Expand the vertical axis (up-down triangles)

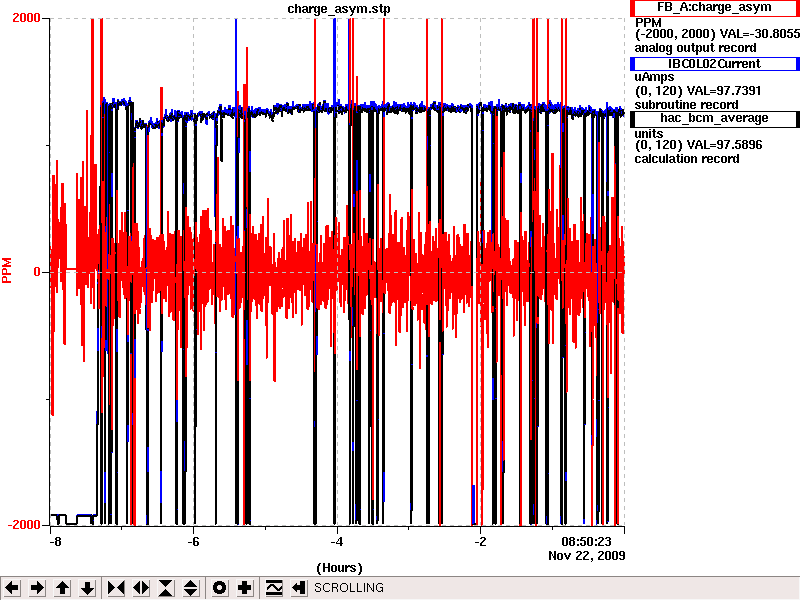click(191, 588)
